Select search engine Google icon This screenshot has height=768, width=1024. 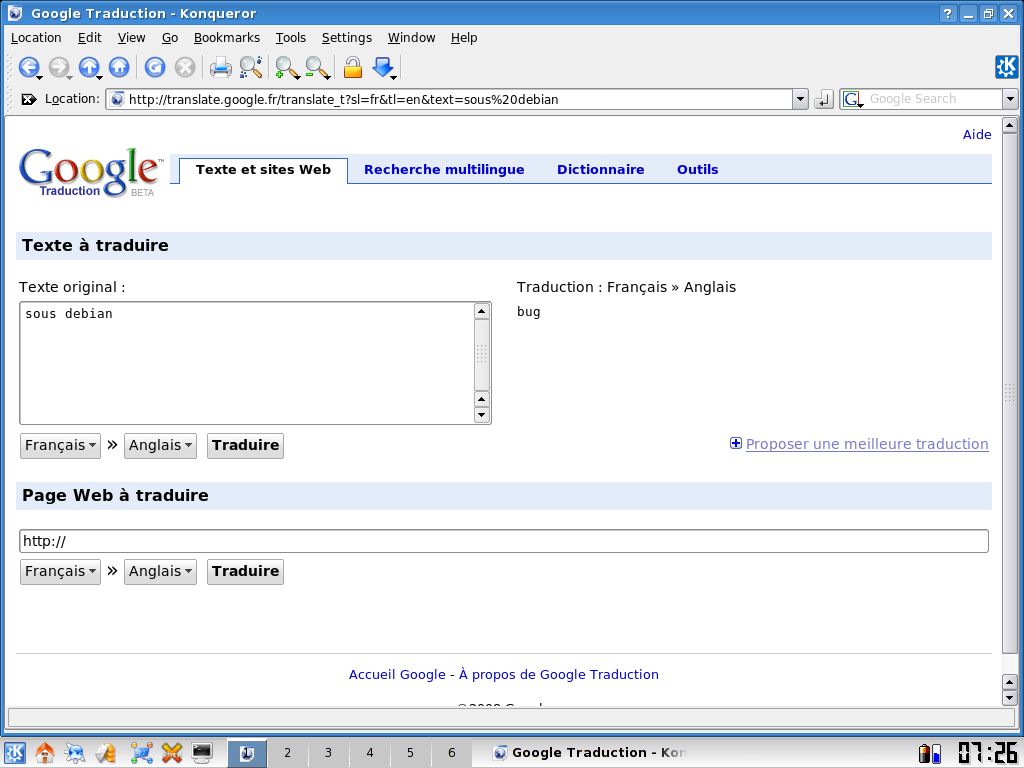pos(853,99)
